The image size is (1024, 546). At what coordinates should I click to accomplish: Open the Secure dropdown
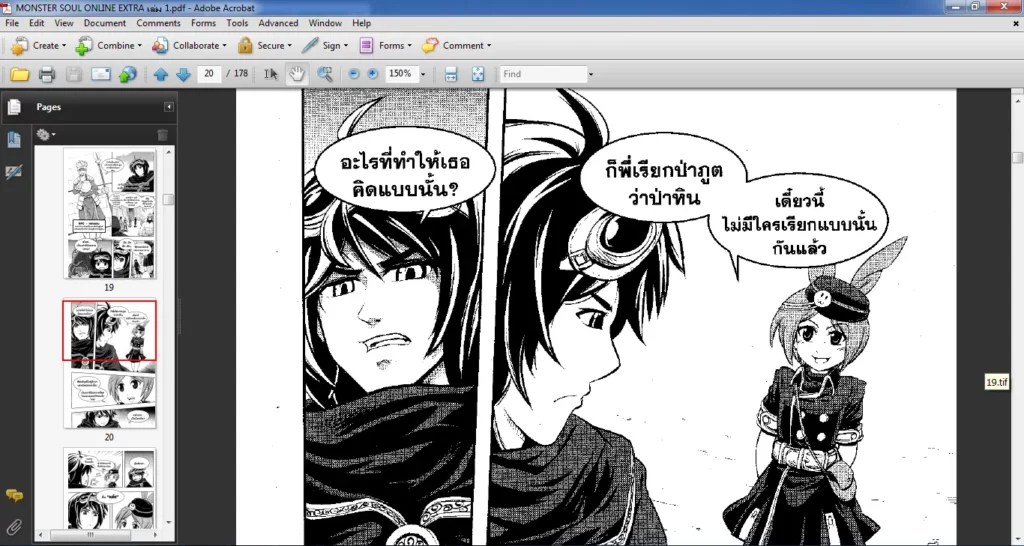pos(264,46)
